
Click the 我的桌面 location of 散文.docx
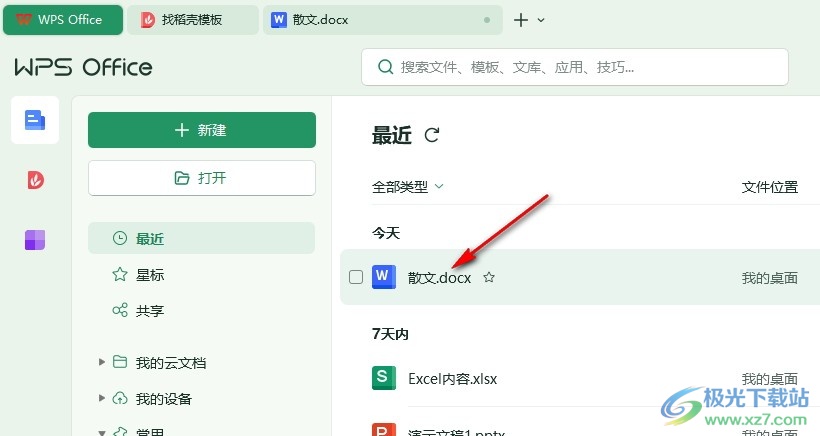(x=769, y=278)
